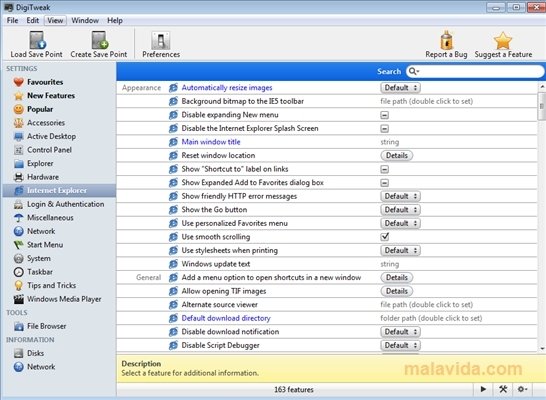This screenshot has width=546, height=400.
Task: Select Active Desktop in the sidebar
Action: [51, 136]
